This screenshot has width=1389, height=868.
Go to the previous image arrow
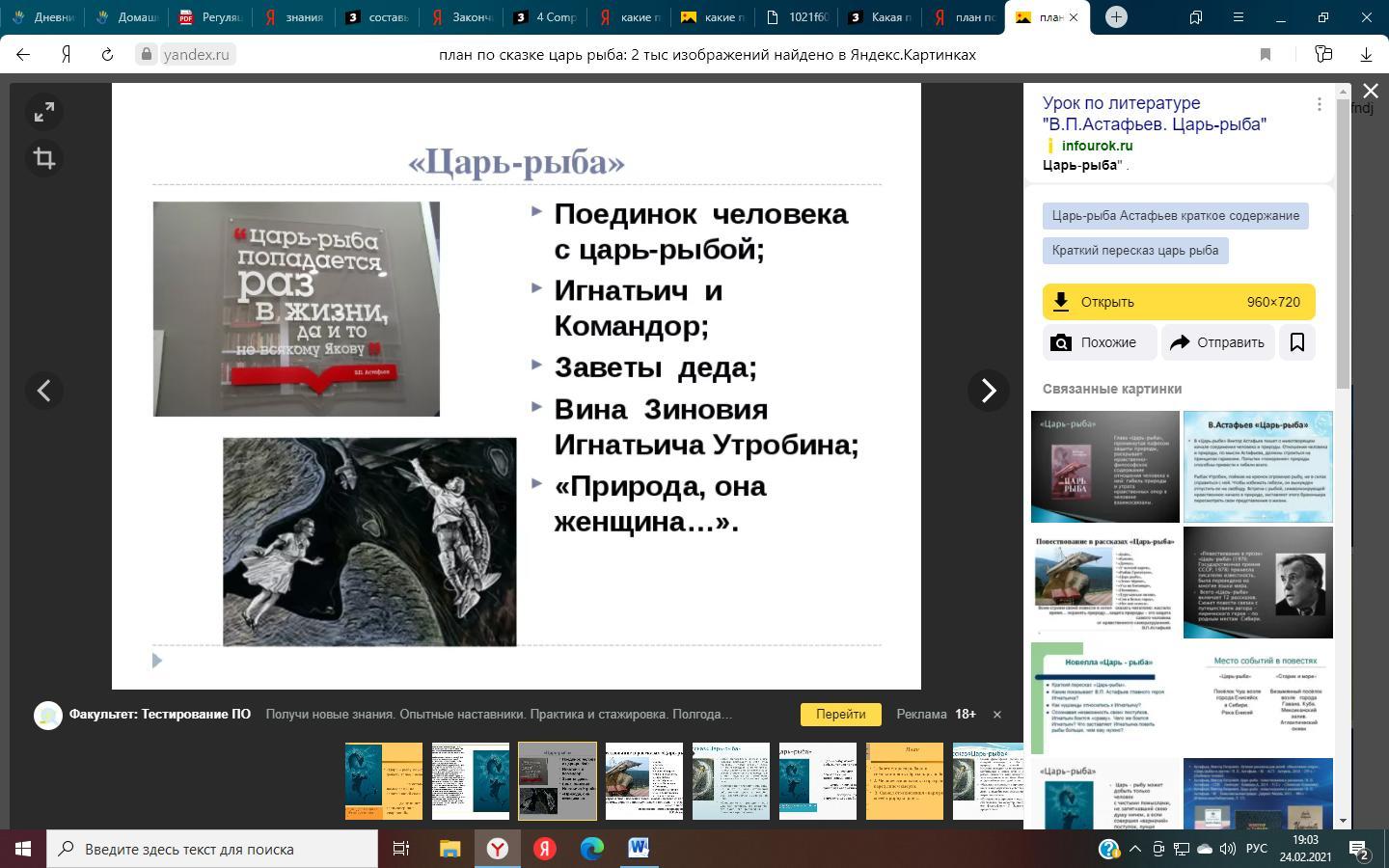[x=44, y=391]
